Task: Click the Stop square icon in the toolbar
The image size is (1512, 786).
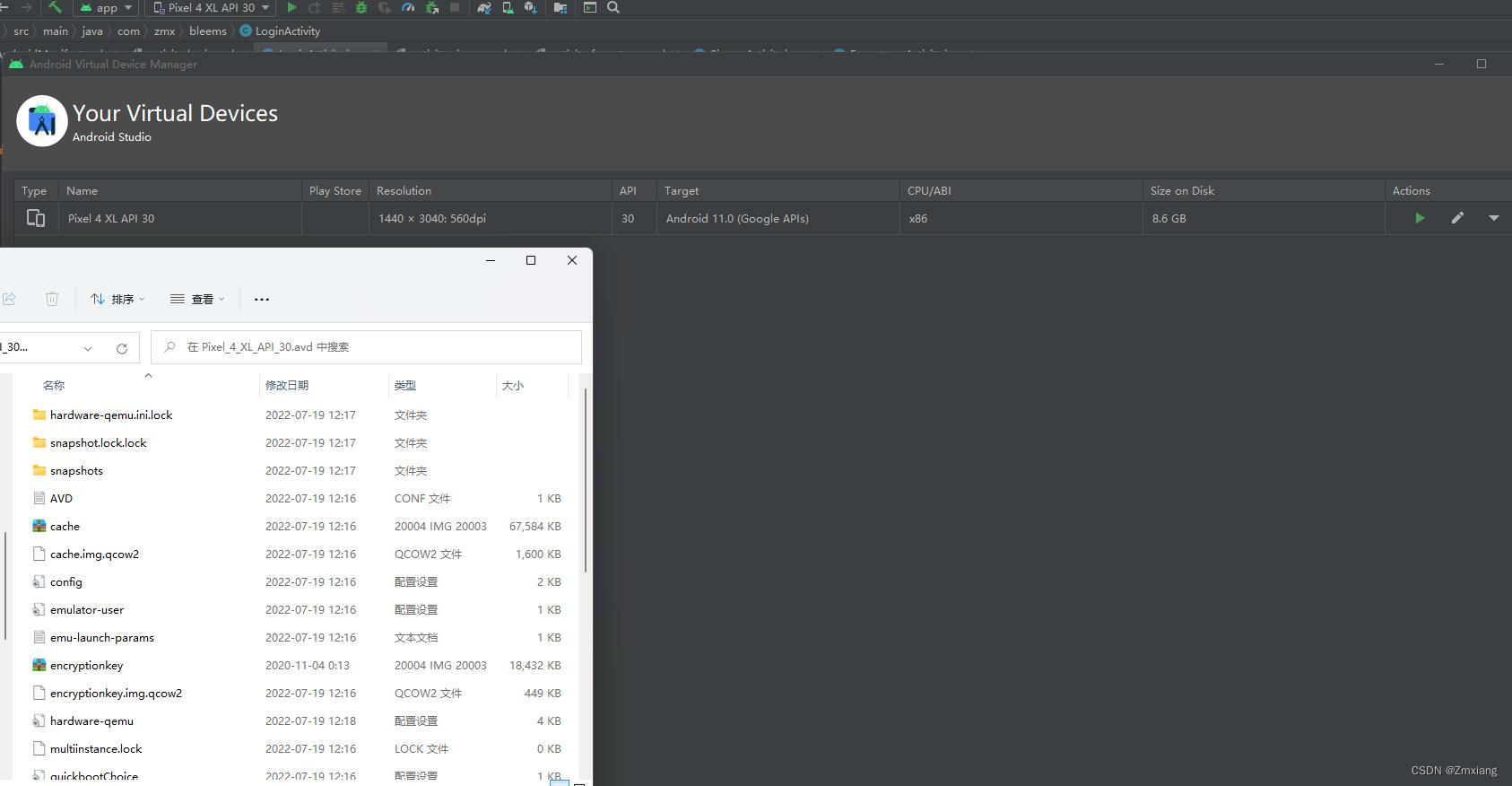Action: pyautogui.click(x=455, y=7)
